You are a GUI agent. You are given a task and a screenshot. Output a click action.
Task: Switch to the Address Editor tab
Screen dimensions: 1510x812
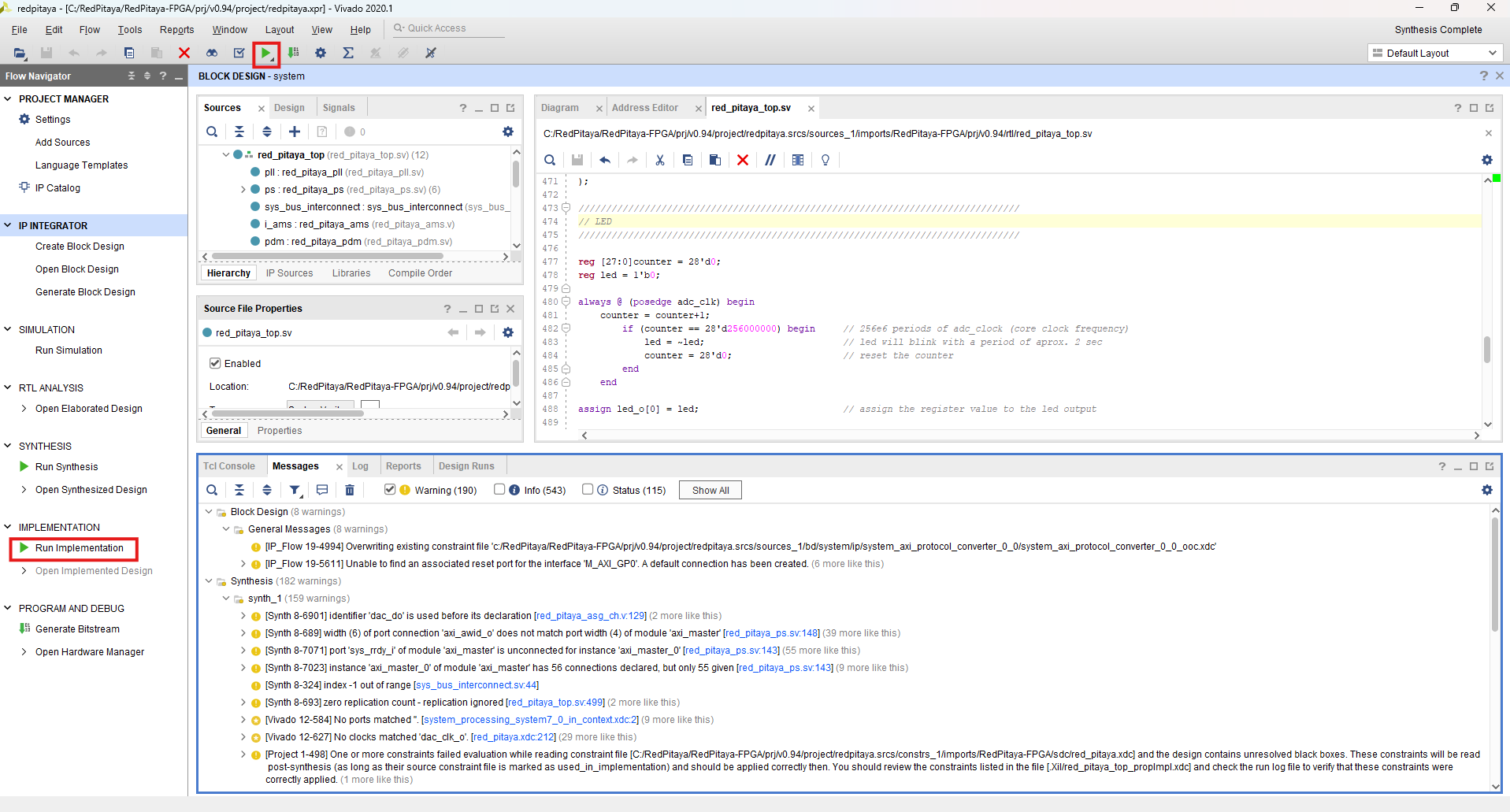click(645, 107)
